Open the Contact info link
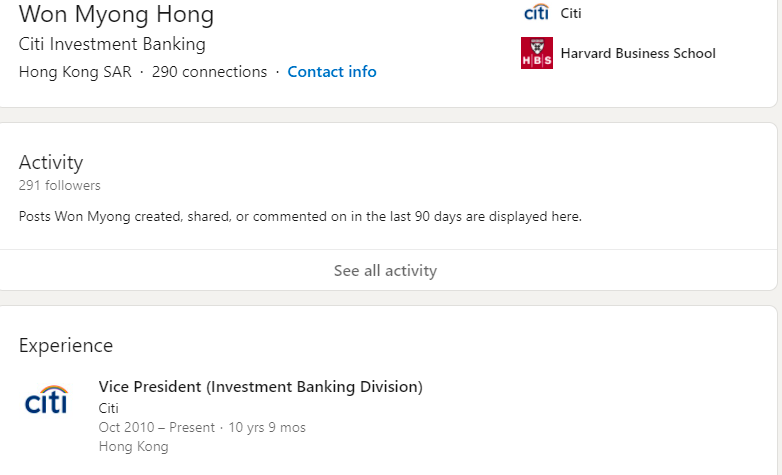The image size is (782, 475). point(332,72)
